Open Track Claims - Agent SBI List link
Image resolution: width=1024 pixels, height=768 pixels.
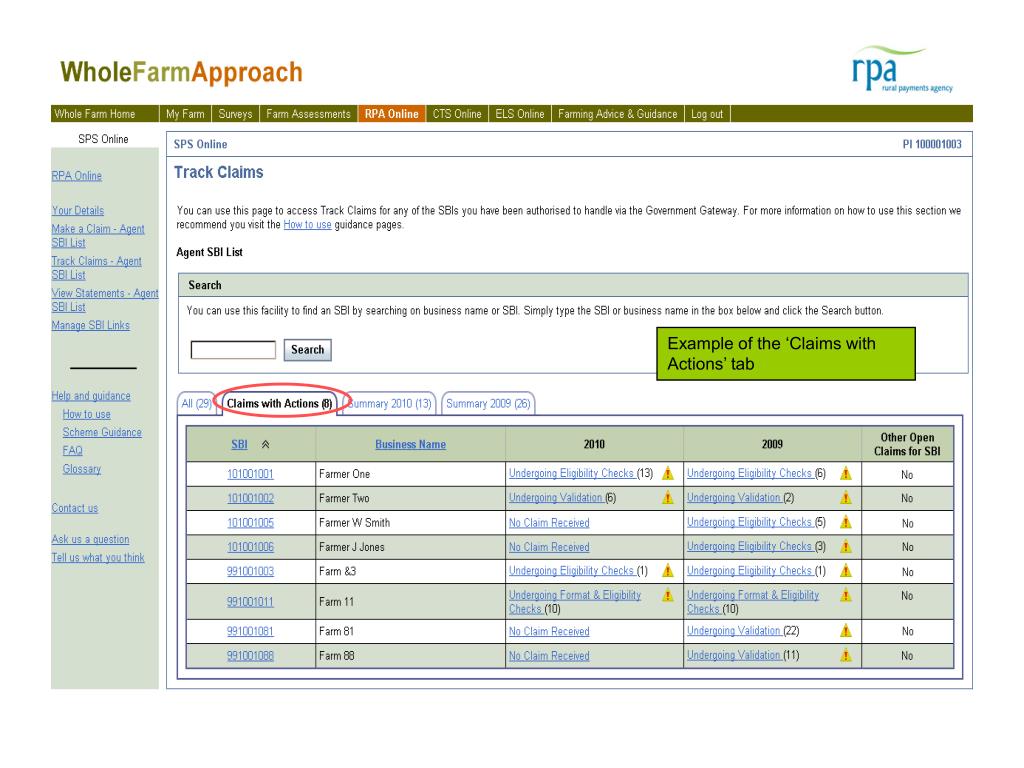pyautogui.click(x=97, y=268)
